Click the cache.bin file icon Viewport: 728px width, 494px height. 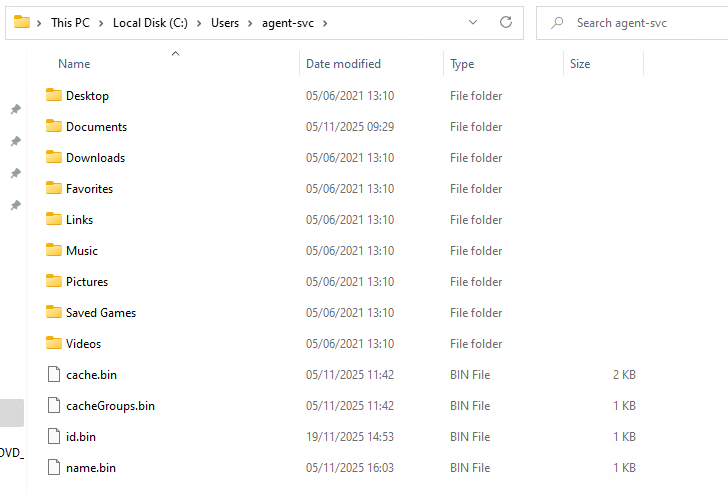[x=54, y=375]
